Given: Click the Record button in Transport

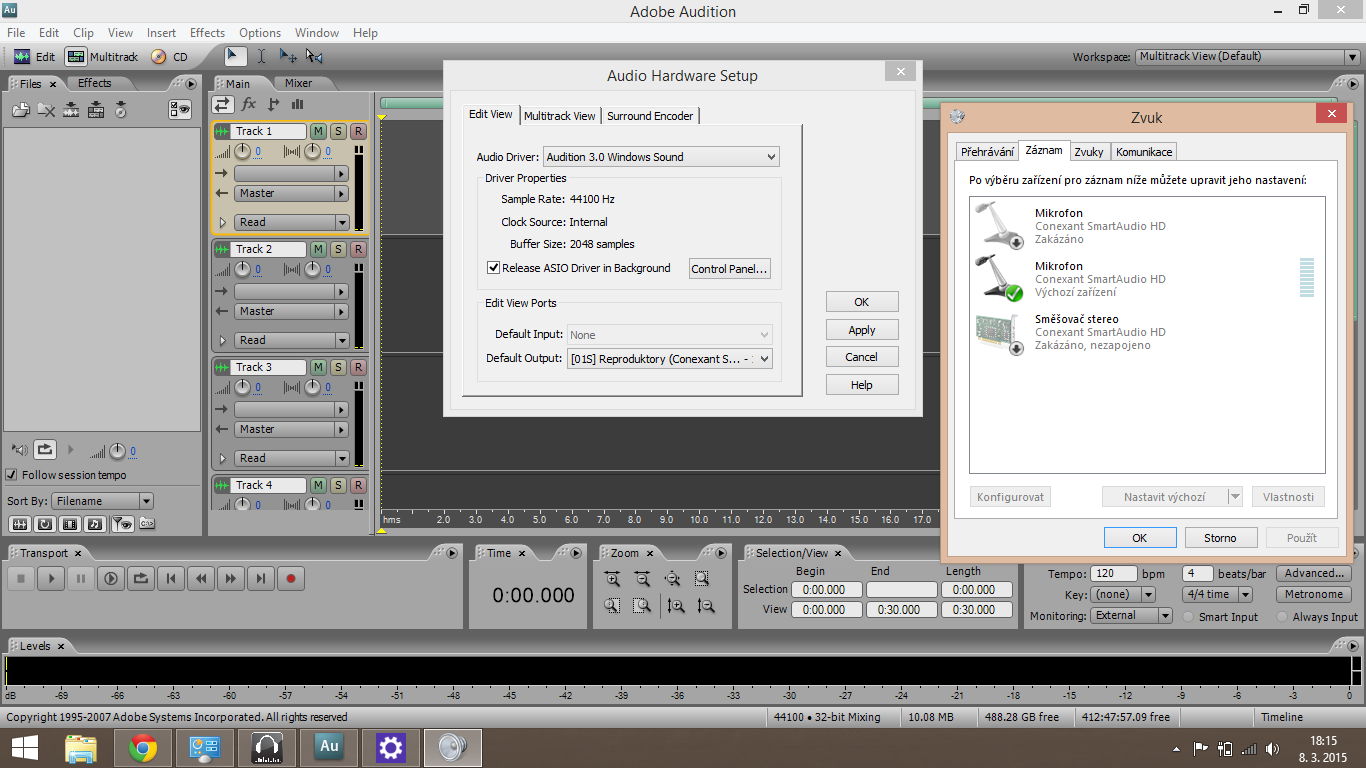Looking at the screenshot, I should [x=291, y=578].
